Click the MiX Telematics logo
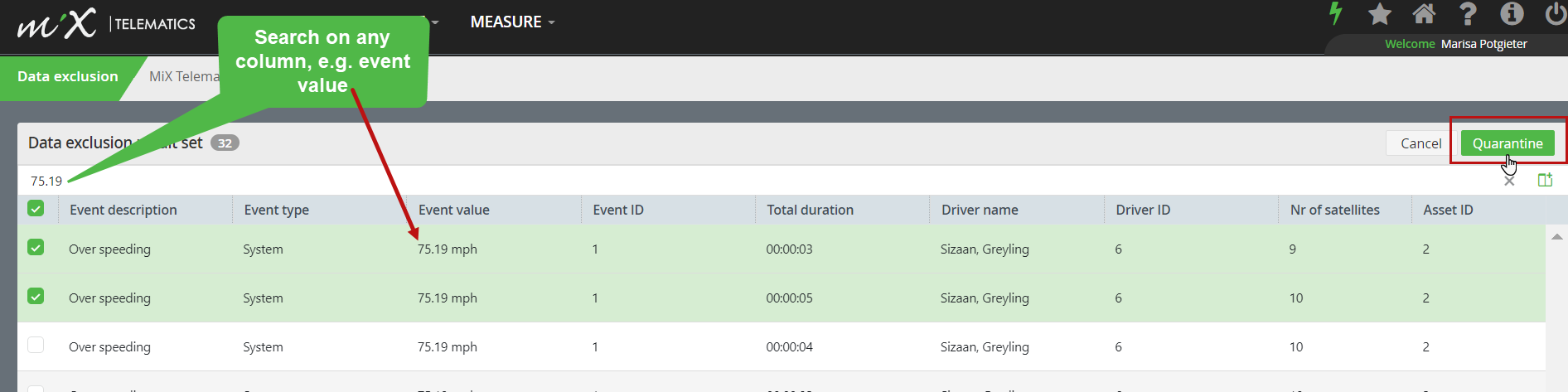Viewport: 1568px width, 392px height. pos(106,23)
